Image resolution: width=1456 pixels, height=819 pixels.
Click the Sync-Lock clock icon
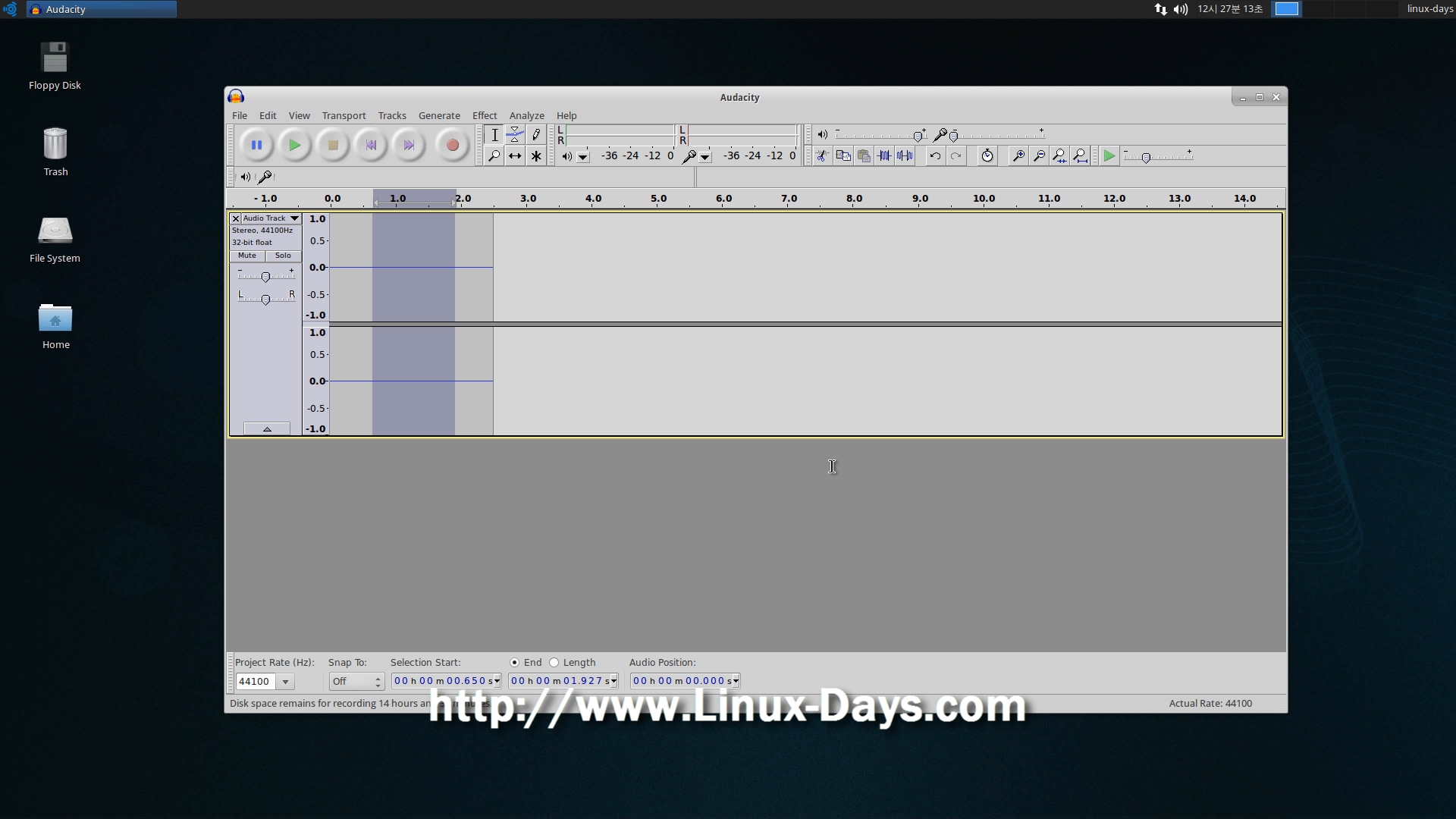(x=987, y=155)
